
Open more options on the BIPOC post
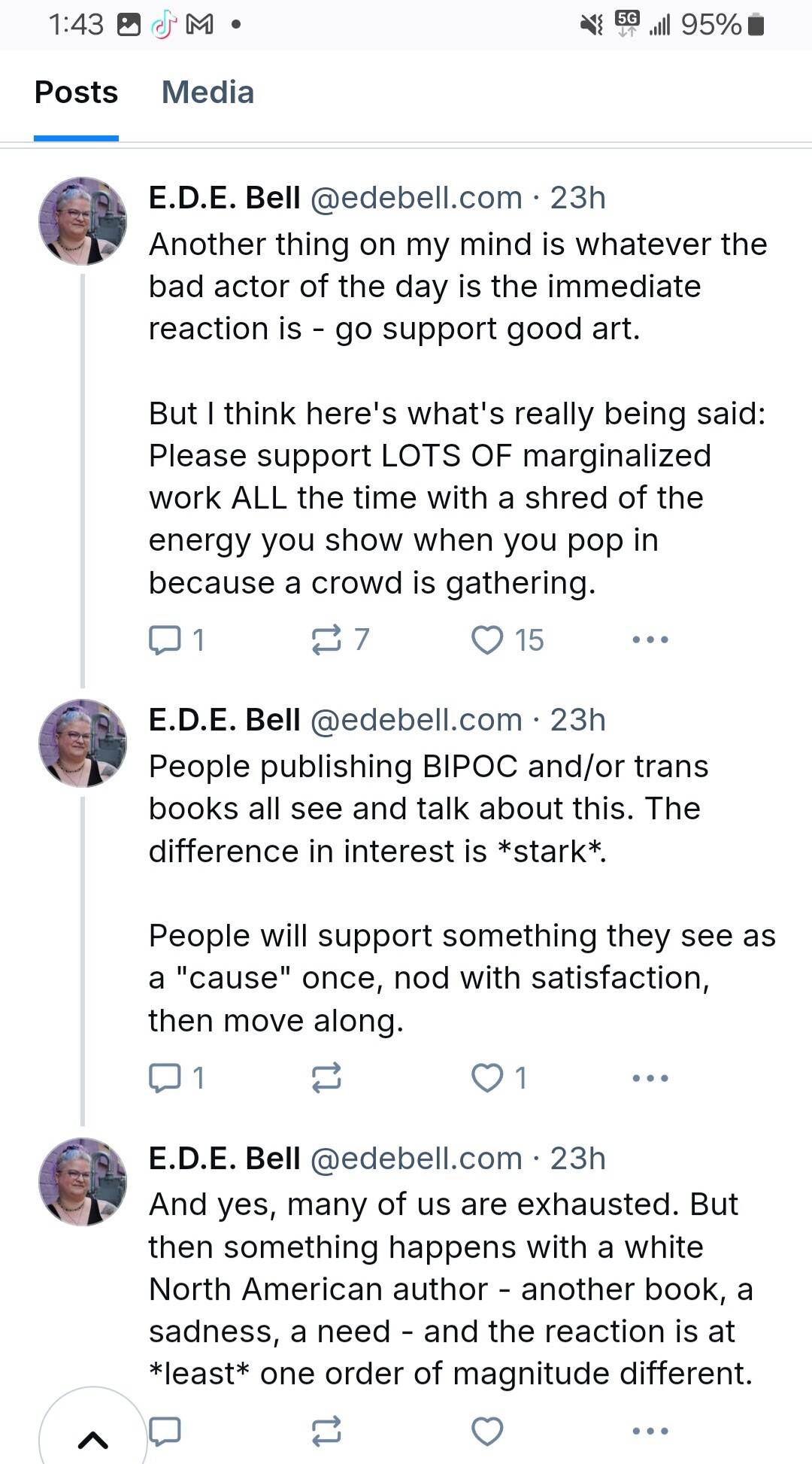(x=650, y=1078)
